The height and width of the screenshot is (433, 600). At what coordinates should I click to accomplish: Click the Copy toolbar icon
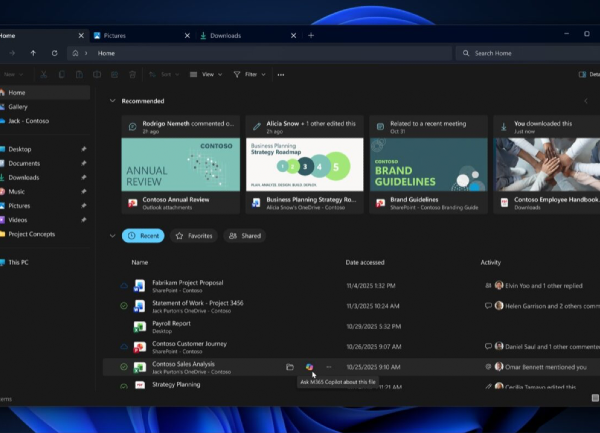pos(61,75)
